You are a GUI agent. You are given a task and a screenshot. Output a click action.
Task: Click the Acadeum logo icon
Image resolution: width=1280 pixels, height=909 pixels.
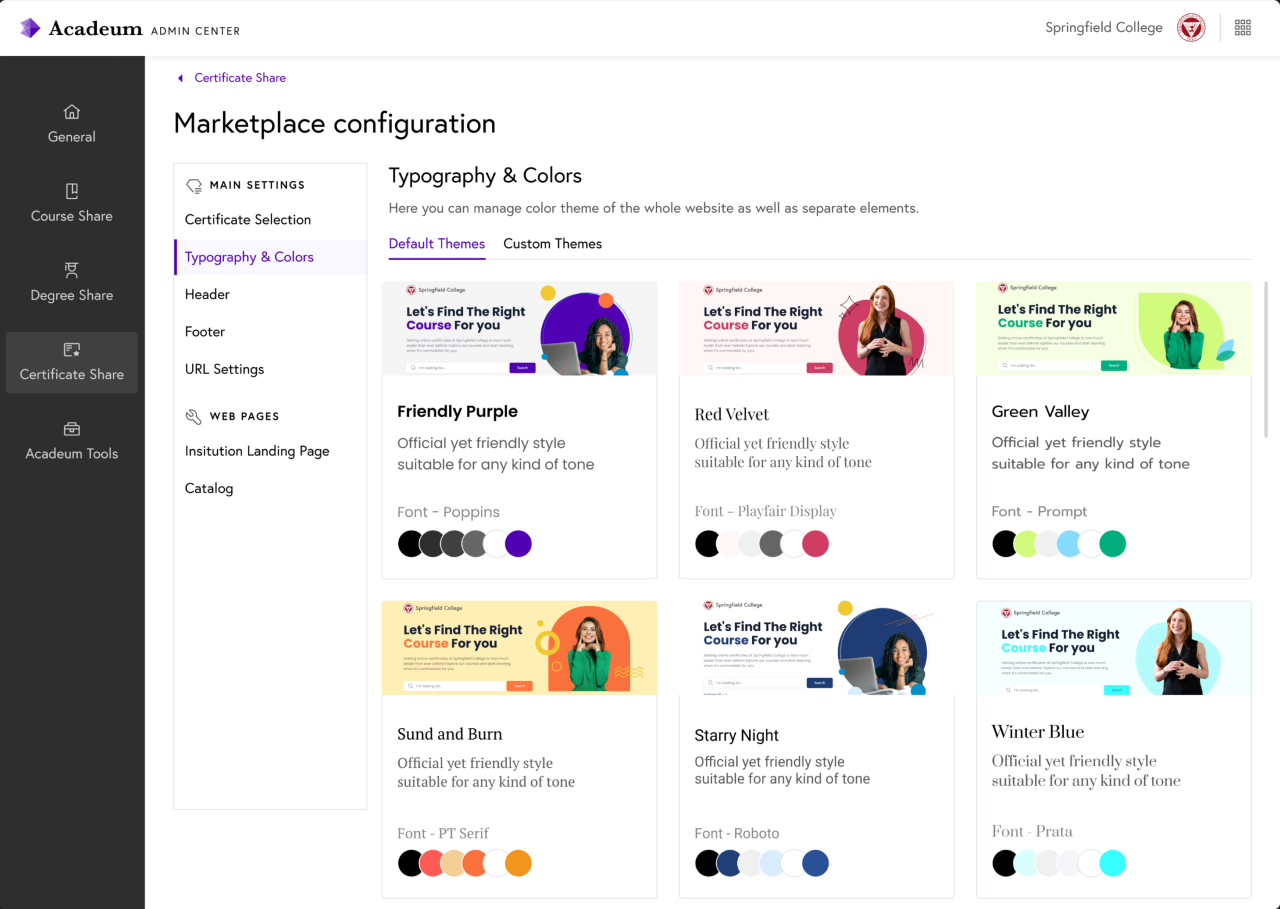(x=30, y=28)
